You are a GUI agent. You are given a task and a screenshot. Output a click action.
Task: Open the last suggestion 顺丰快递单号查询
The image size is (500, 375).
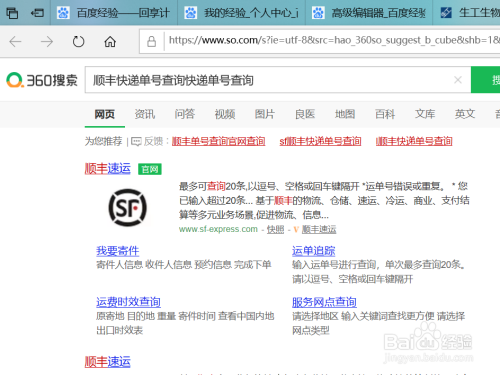click(x=414, y=141)
